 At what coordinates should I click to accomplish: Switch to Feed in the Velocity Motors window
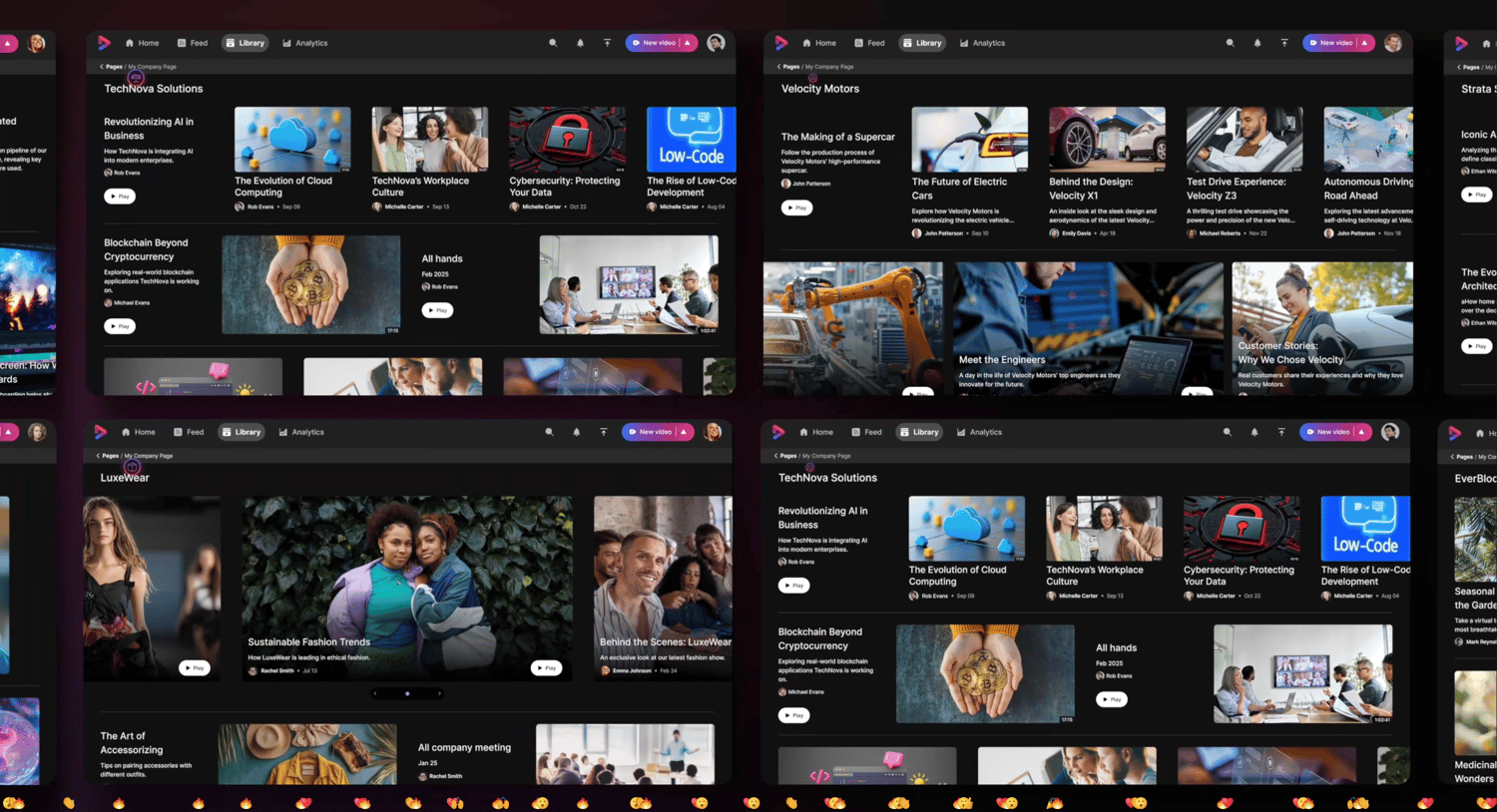(870, 43)
